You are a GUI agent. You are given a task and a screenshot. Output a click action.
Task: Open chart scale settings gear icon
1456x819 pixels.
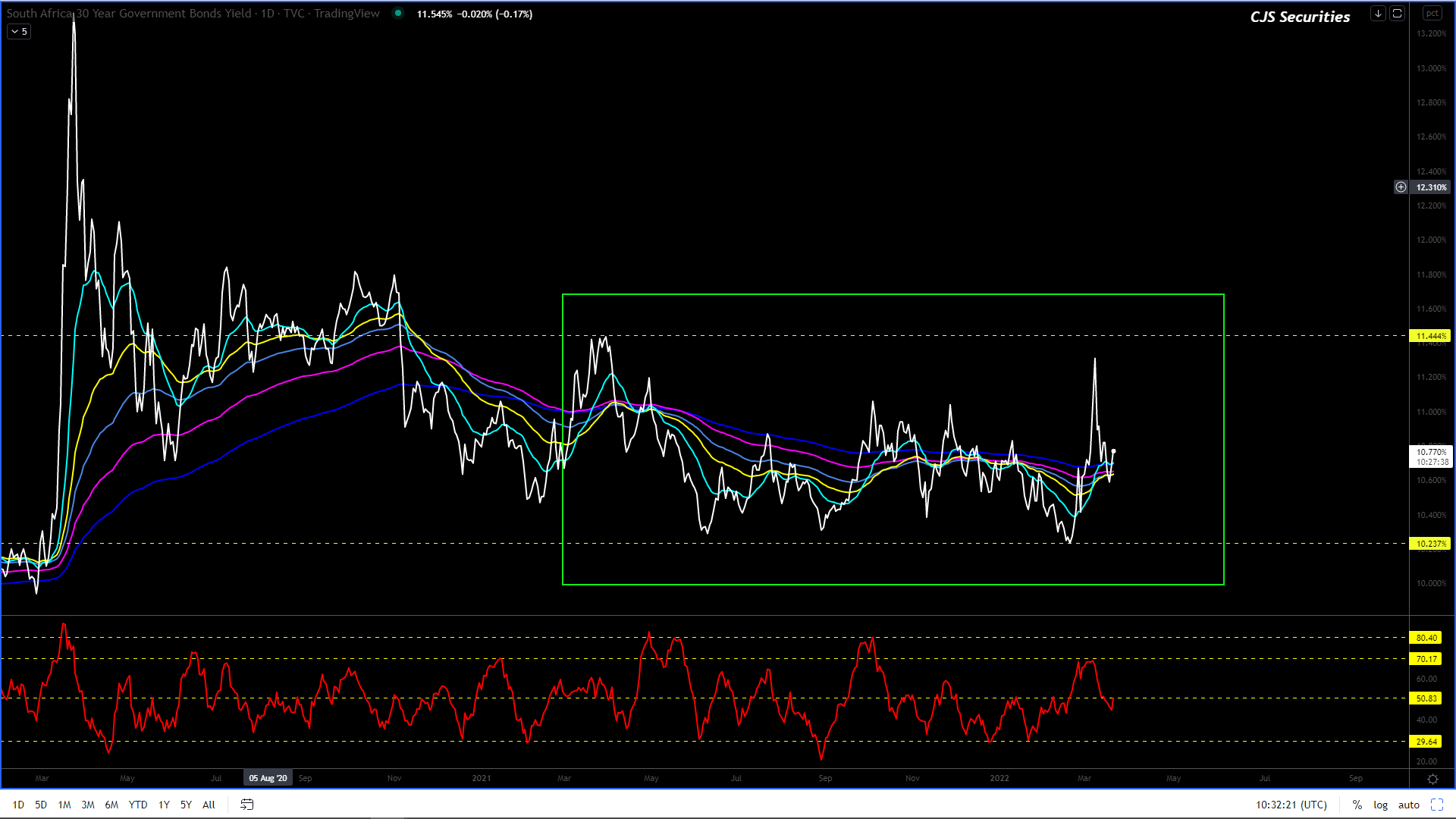pyautogui.click(x=1432, y=779)
